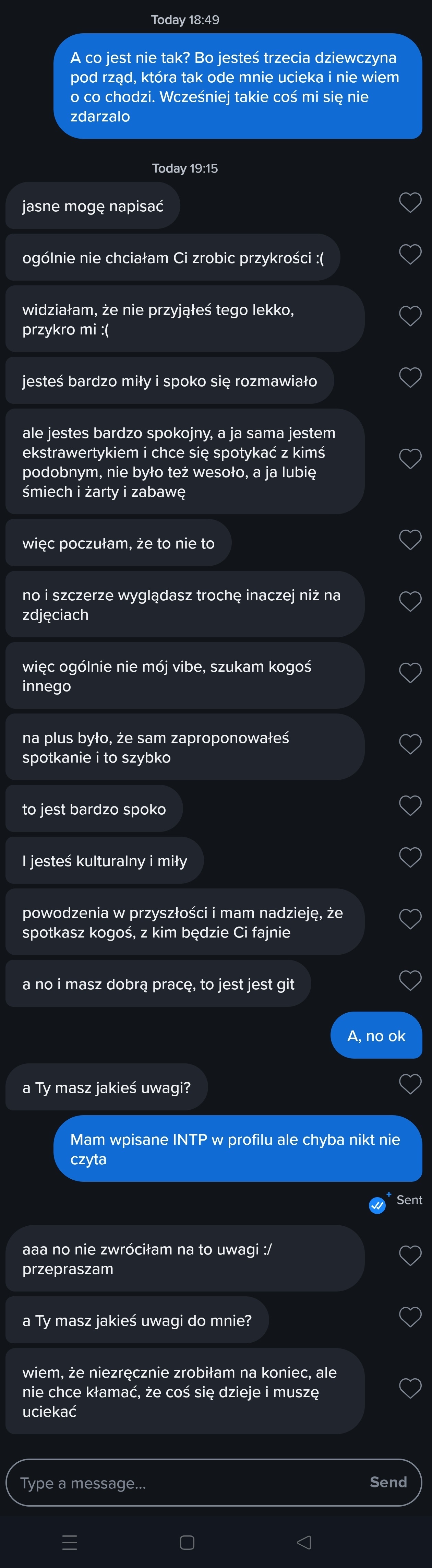
Task: Toggle like on "jesteś bardzo miły" message
Action: (410, 378)
